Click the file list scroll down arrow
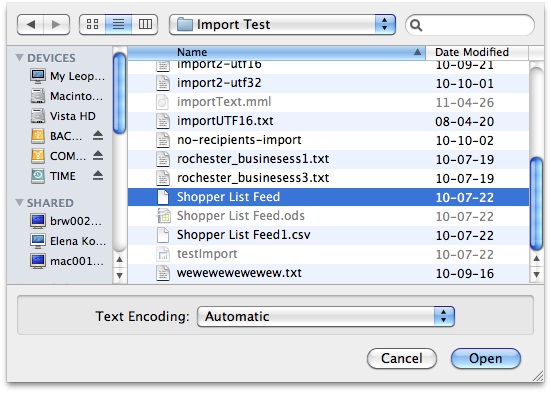 536,275
